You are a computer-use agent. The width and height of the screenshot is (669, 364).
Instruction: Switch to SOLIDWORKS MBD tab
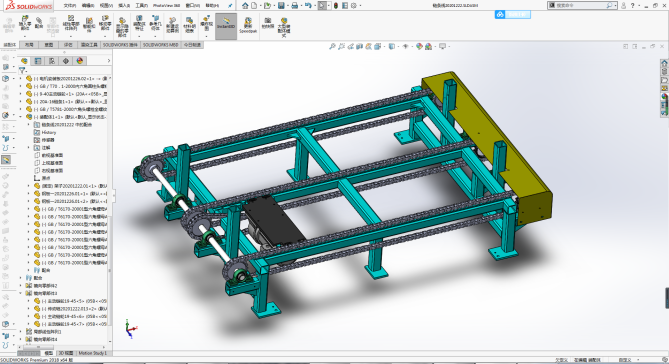(x=160, y=45)
